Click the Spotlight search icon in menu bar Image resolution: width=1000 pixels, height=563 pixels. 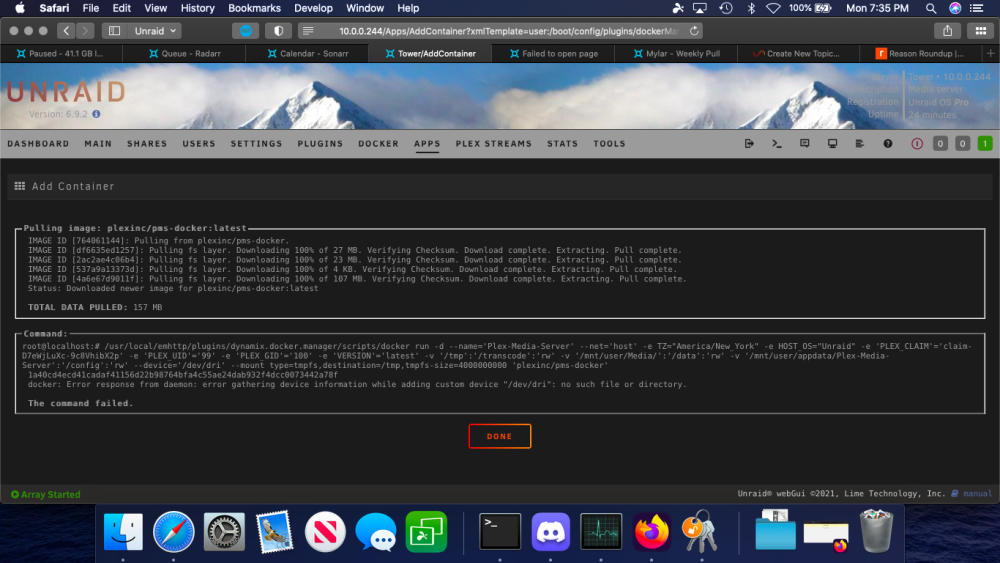[x=931, y=8]
